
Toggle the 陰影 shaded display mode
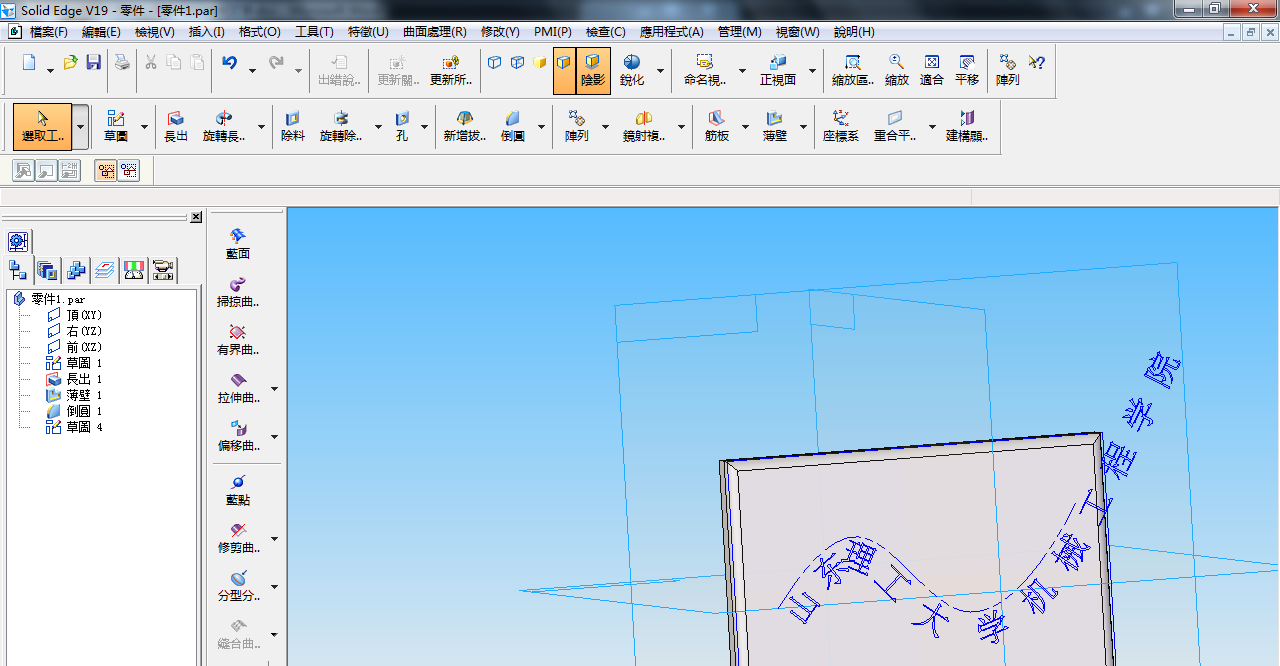pyautogui.click(x=593, y=70)
